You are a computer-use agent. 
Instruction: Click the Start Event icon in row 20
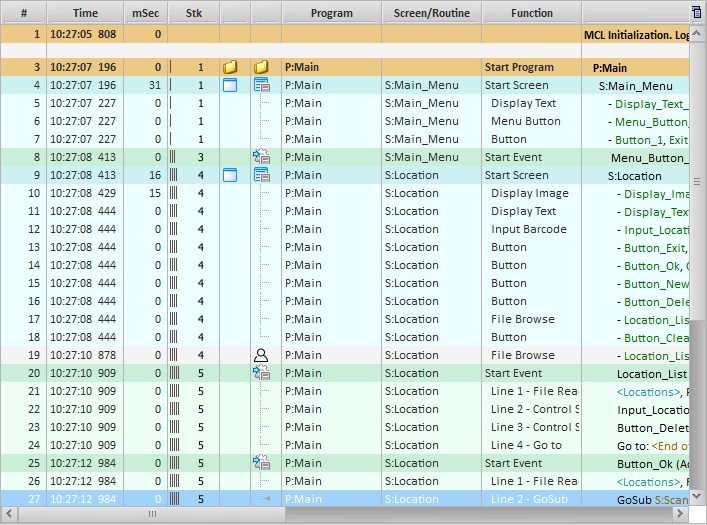tap(262, 373)
